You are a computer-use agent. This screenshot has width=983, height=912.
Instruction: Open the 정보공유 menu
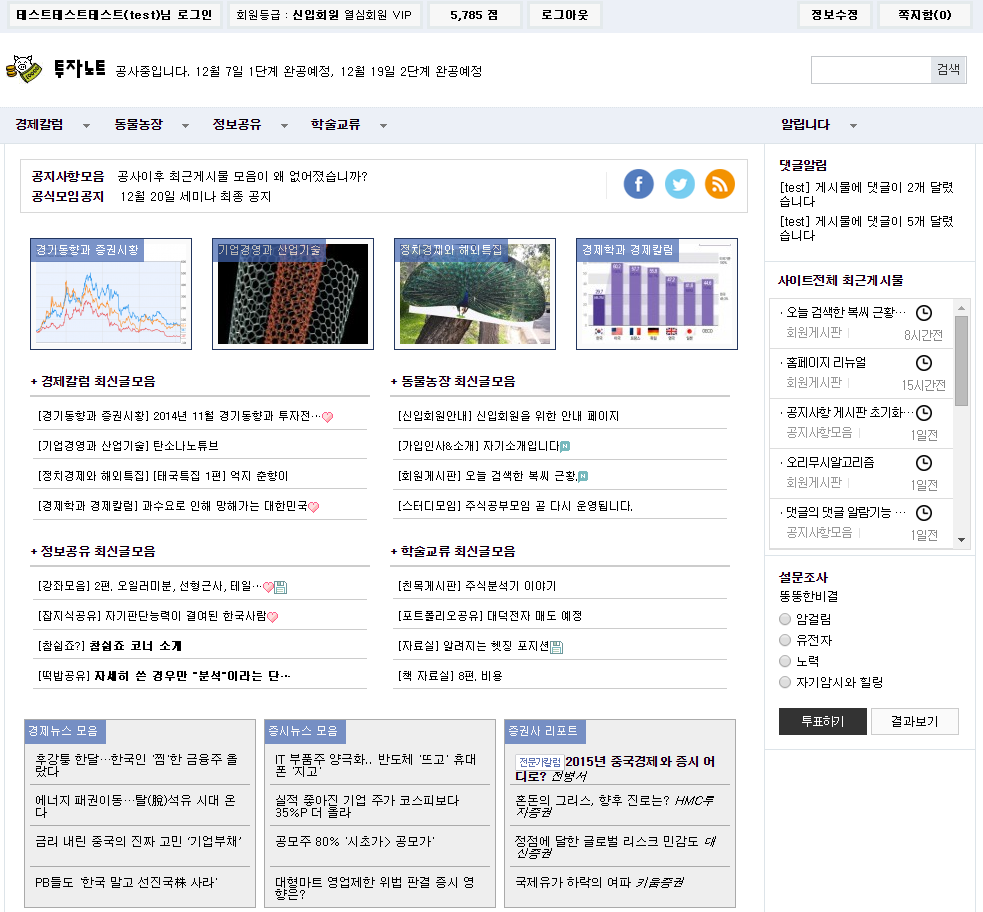[237, 125]
